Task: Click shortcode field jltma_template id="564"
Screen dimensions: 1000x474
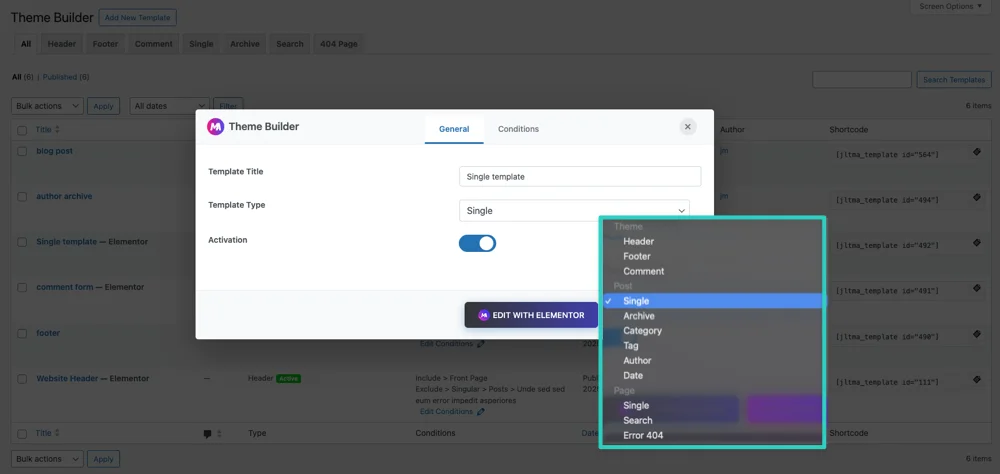Action: point(886,155)
